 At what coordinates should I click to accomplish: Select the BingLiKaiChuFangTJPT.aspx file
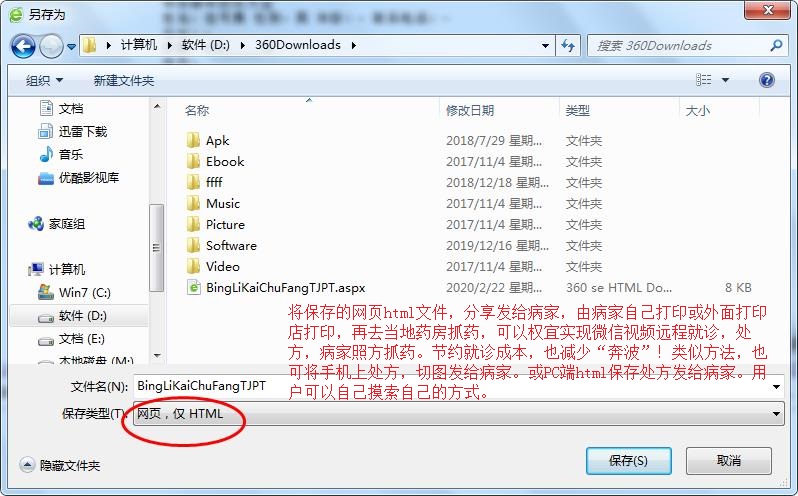click(276, 288)
